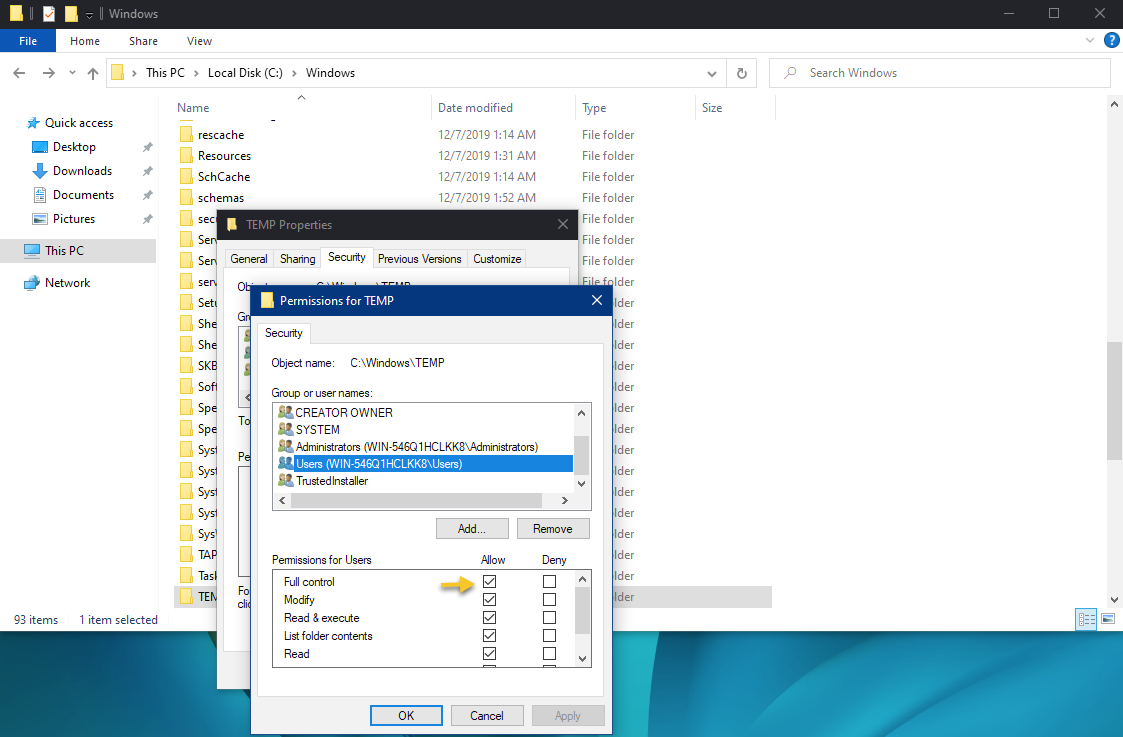
Task: Open the Home ribbon tab
Action: click(x=85, y=41)
